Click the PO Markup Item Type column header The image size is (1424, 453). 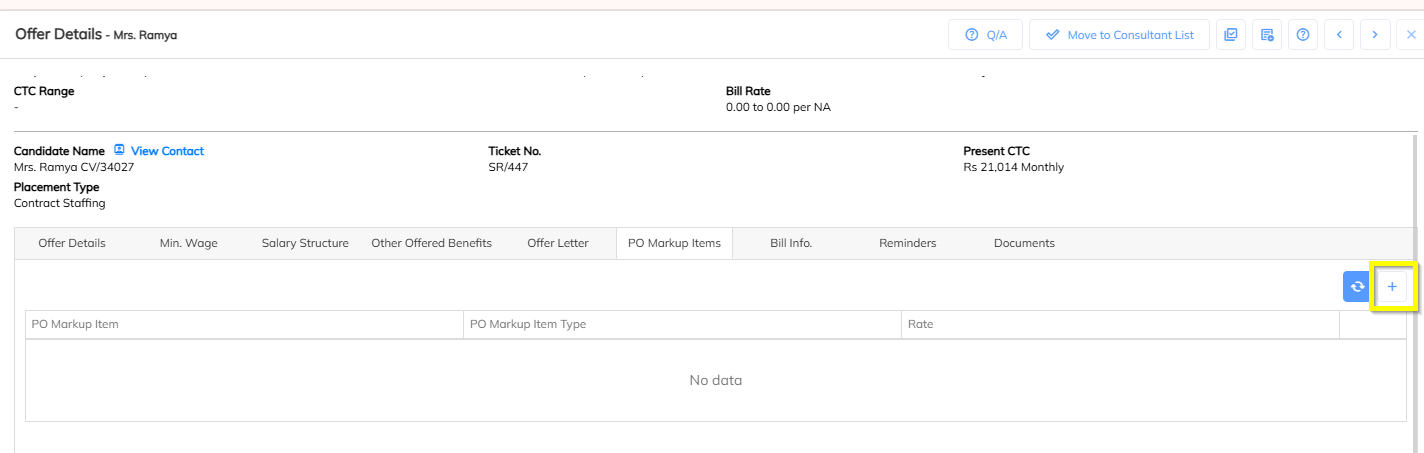coord(528,324)
